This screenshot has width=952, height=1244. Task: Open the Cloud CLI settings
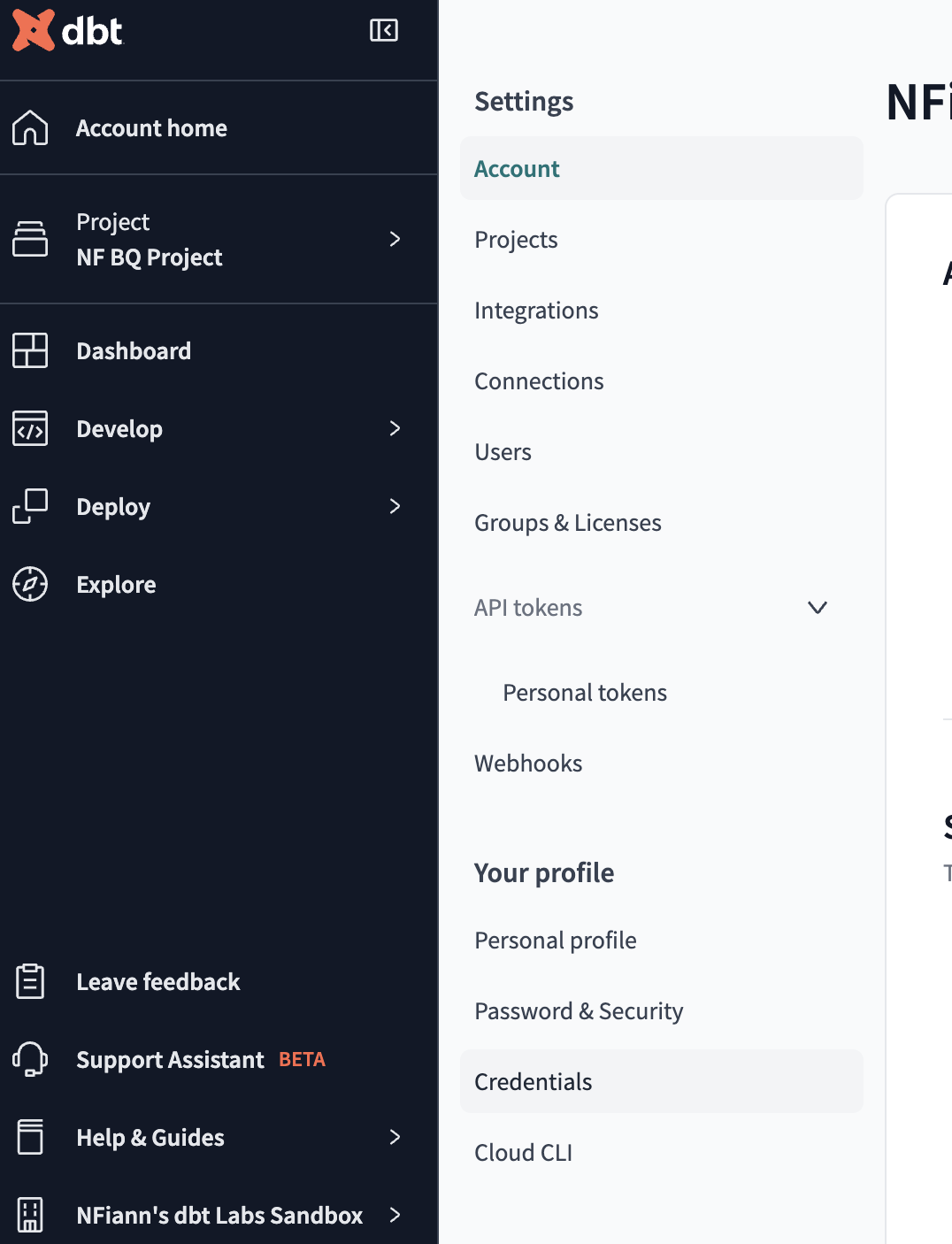tap(523, 1152)
